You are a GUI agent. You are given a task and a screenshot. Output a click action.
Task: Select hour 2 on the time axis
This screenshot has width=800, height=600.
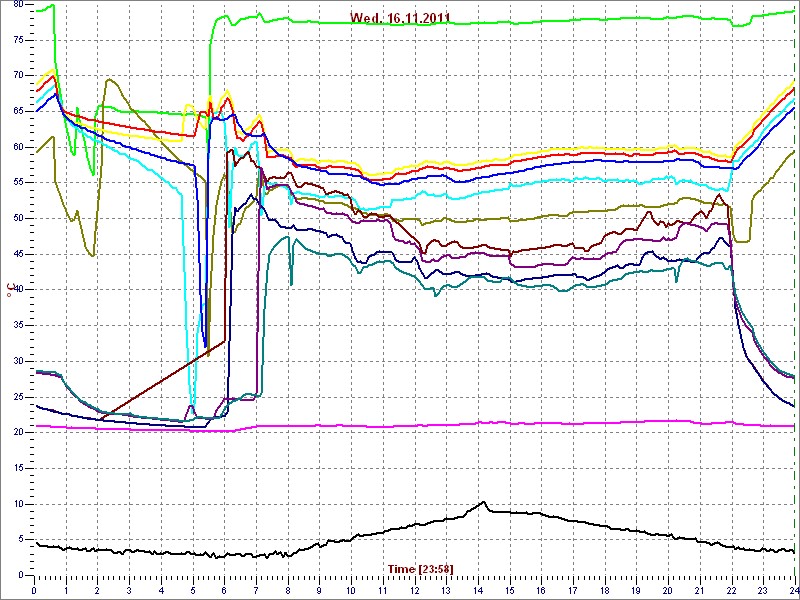tap(97, 589)
